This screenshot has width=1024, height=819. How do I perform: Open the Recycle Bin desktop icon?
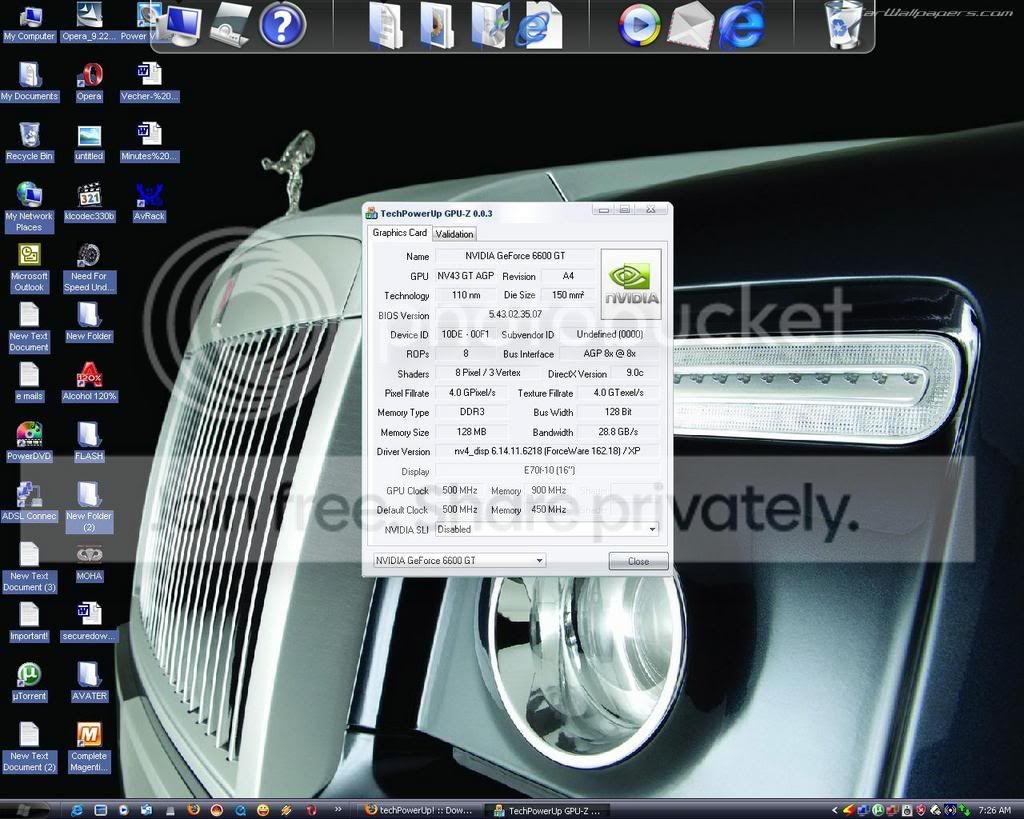[x=29, y=142]
